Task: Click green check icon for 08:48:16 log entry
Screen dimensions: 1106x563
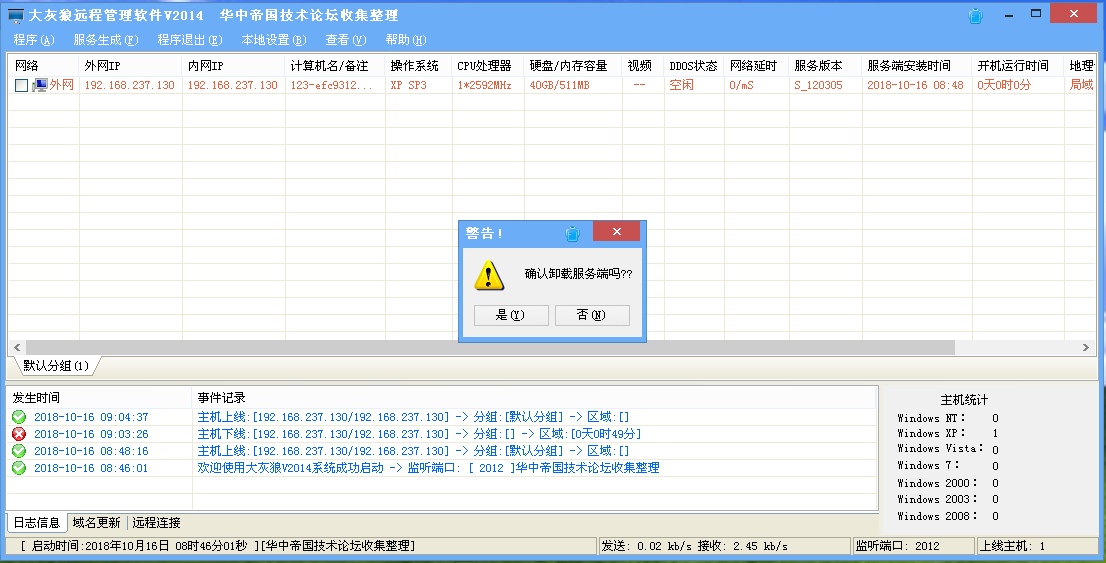Action: tap(19, 451)
